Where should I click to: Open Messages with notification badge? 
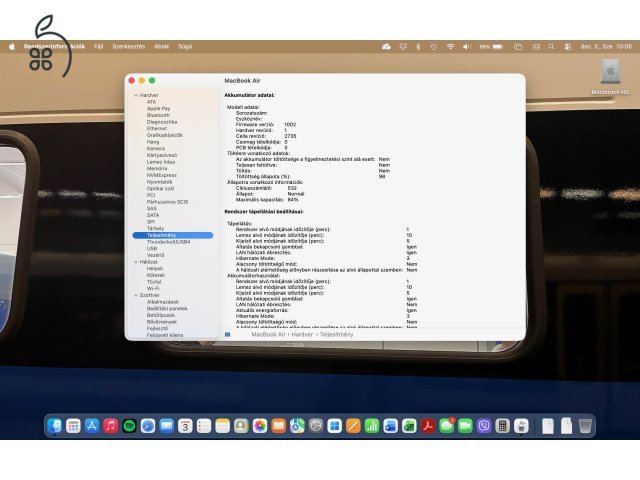pyautogui.click(x=447, y=426)
